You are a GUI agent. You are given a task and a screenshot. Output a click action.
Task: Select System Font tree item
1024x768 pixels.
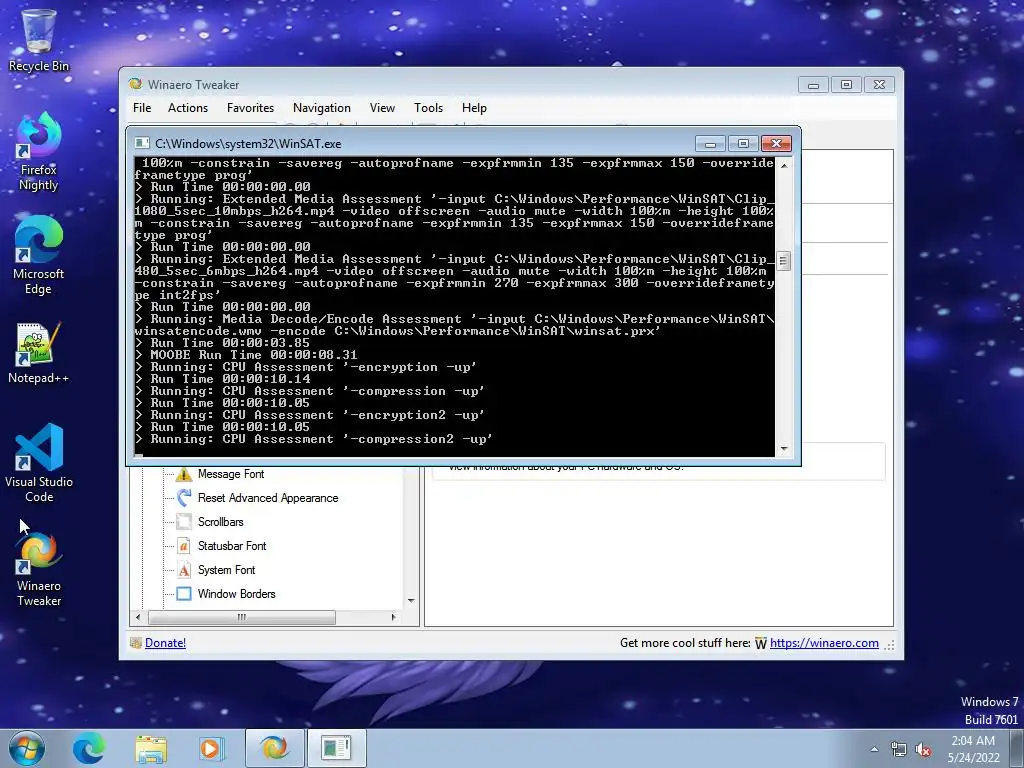click(227, 570)
